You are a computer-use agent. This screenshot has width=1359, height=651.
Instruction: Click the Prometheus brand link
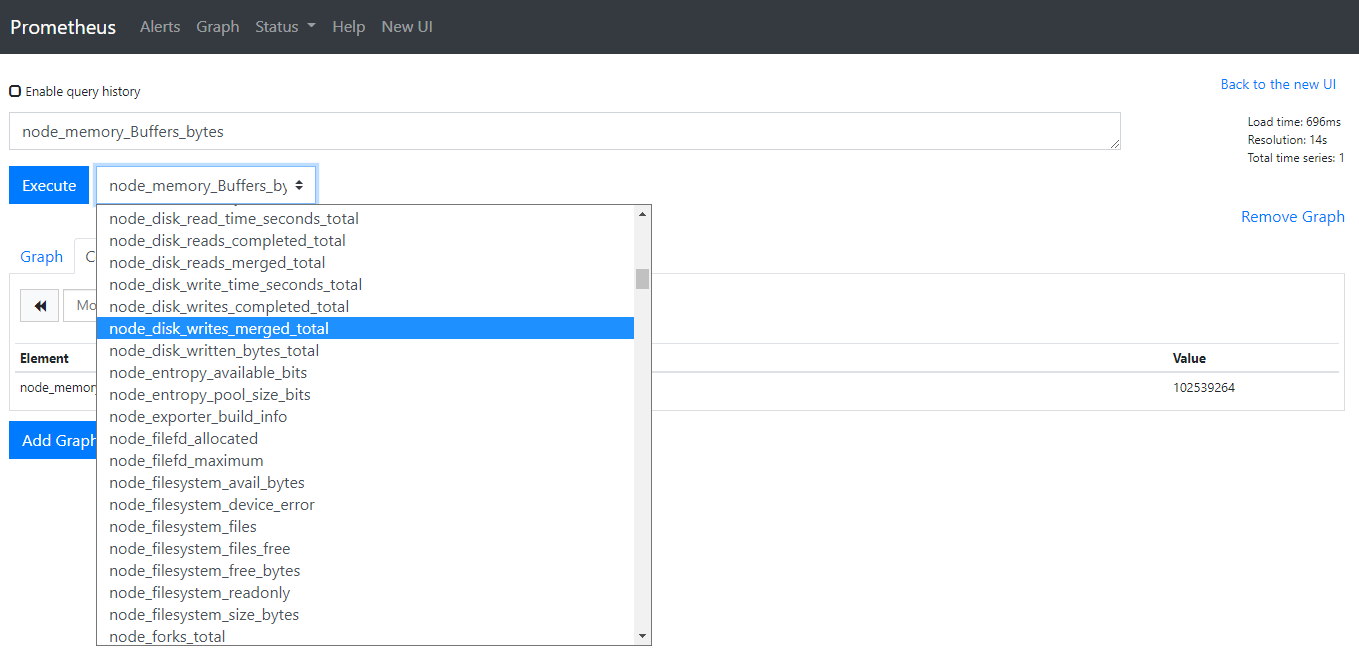pyautogui.click(x=63, y=27)
